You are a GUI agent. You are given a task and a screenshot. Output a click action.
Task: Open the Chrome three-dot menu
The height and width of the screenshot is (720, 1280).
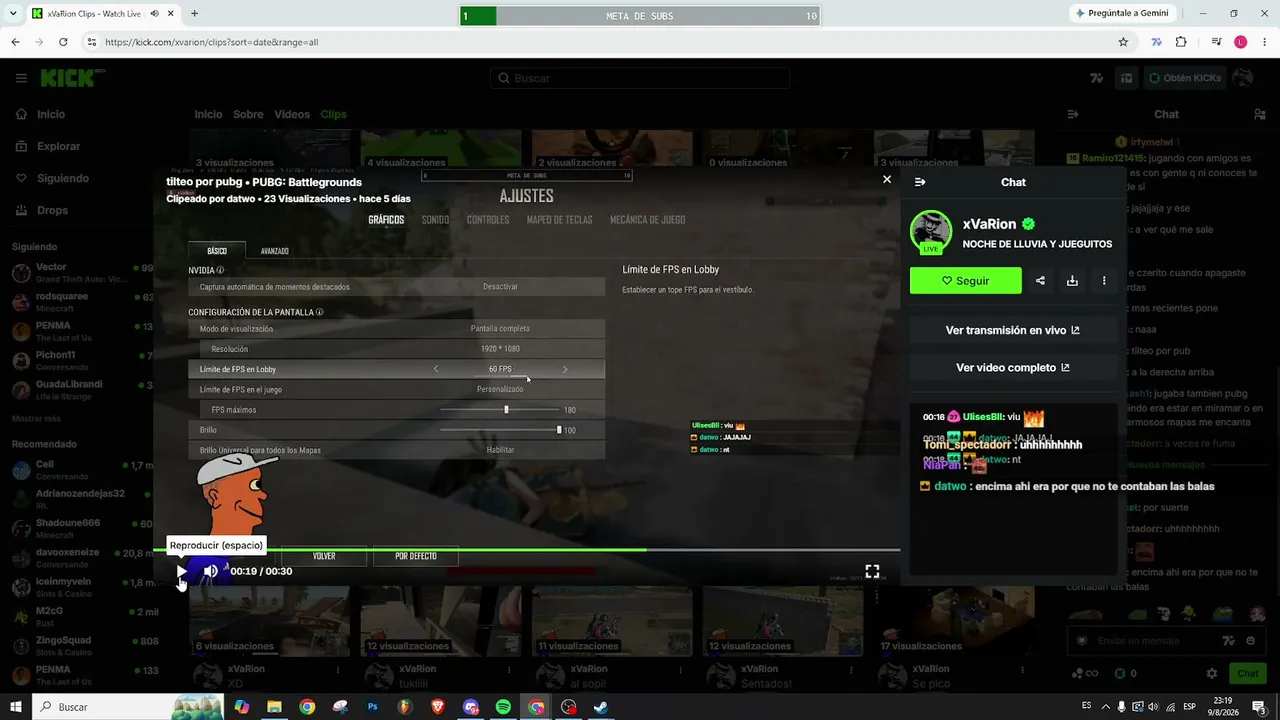pos(1263,42)
